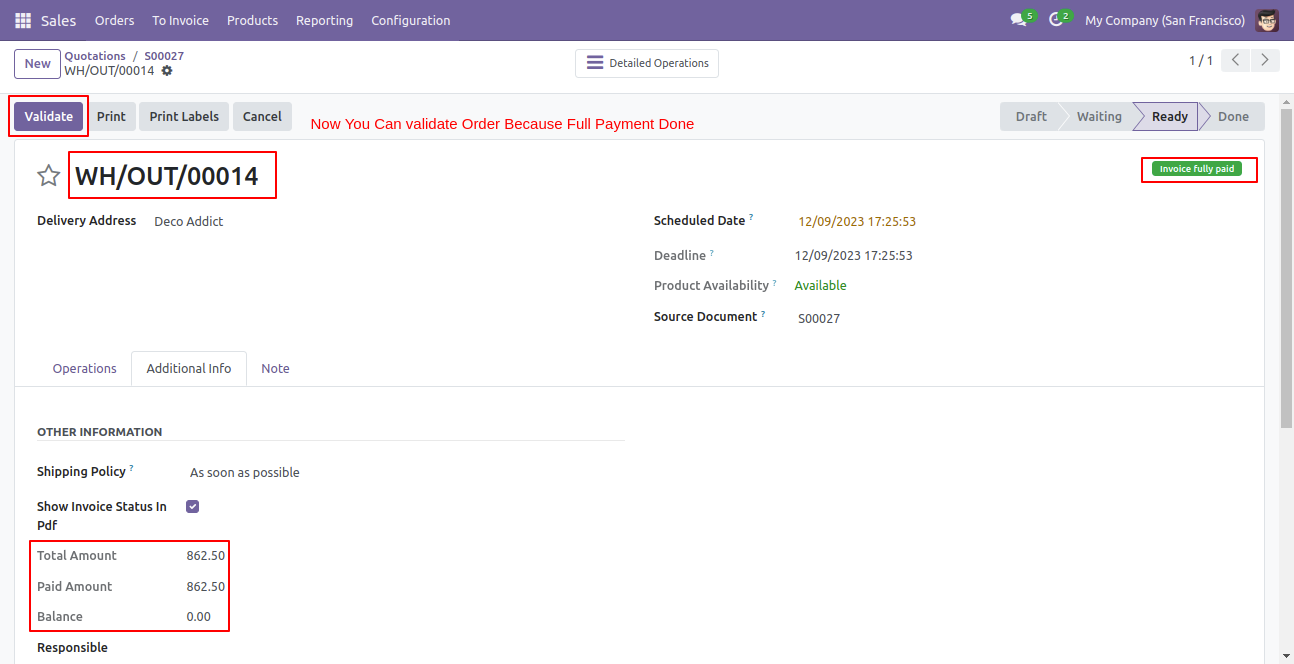
Task: Open company switcher My Company (San Francisco)
Action: pos(1165,20)
